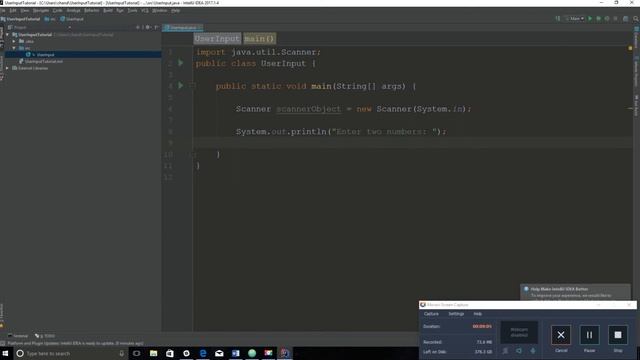Open Word from the taskbar
The height and width of the screenshot is (360, 640).
click(236, 353)
